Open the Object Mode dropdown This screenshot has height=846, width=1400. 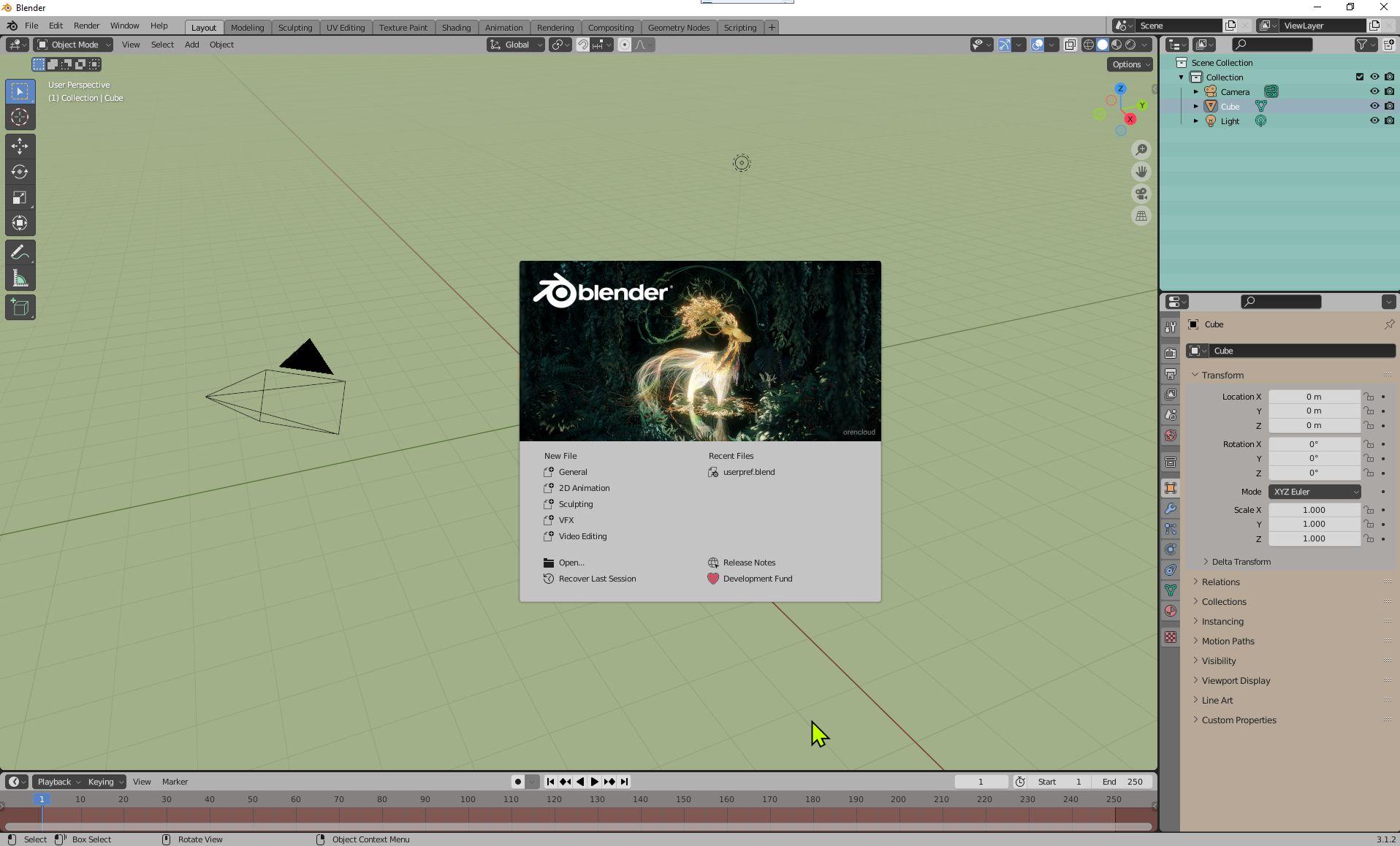[x=73, y=45]
